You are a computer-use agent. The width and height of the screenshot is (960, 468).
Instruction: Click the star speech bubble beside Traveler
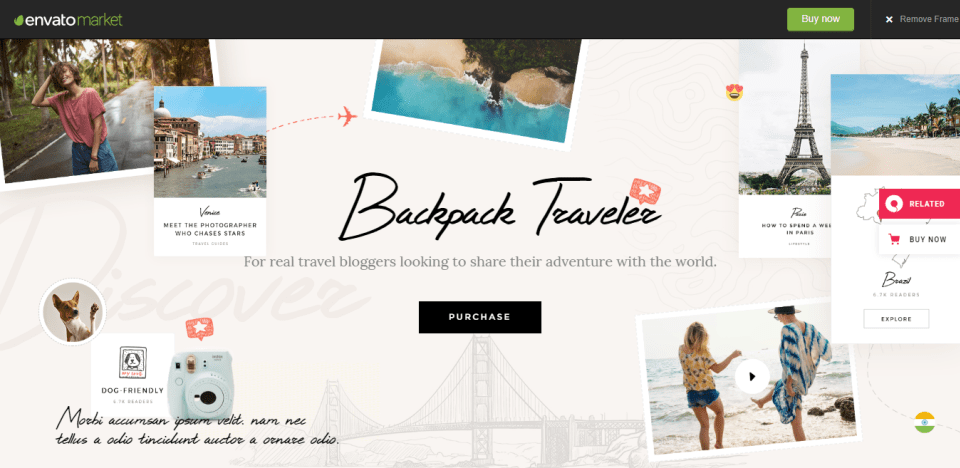pos(645,192)
